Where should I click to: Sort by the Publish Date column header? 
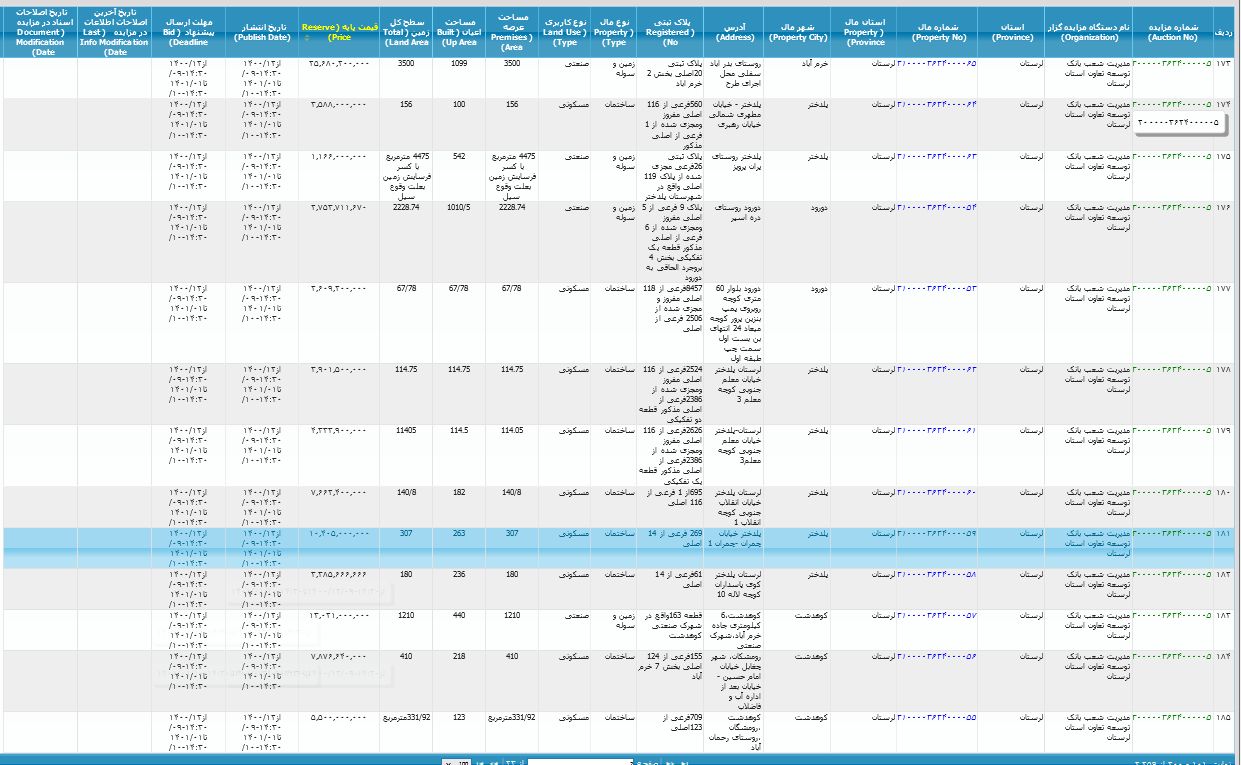coord(262,31)
